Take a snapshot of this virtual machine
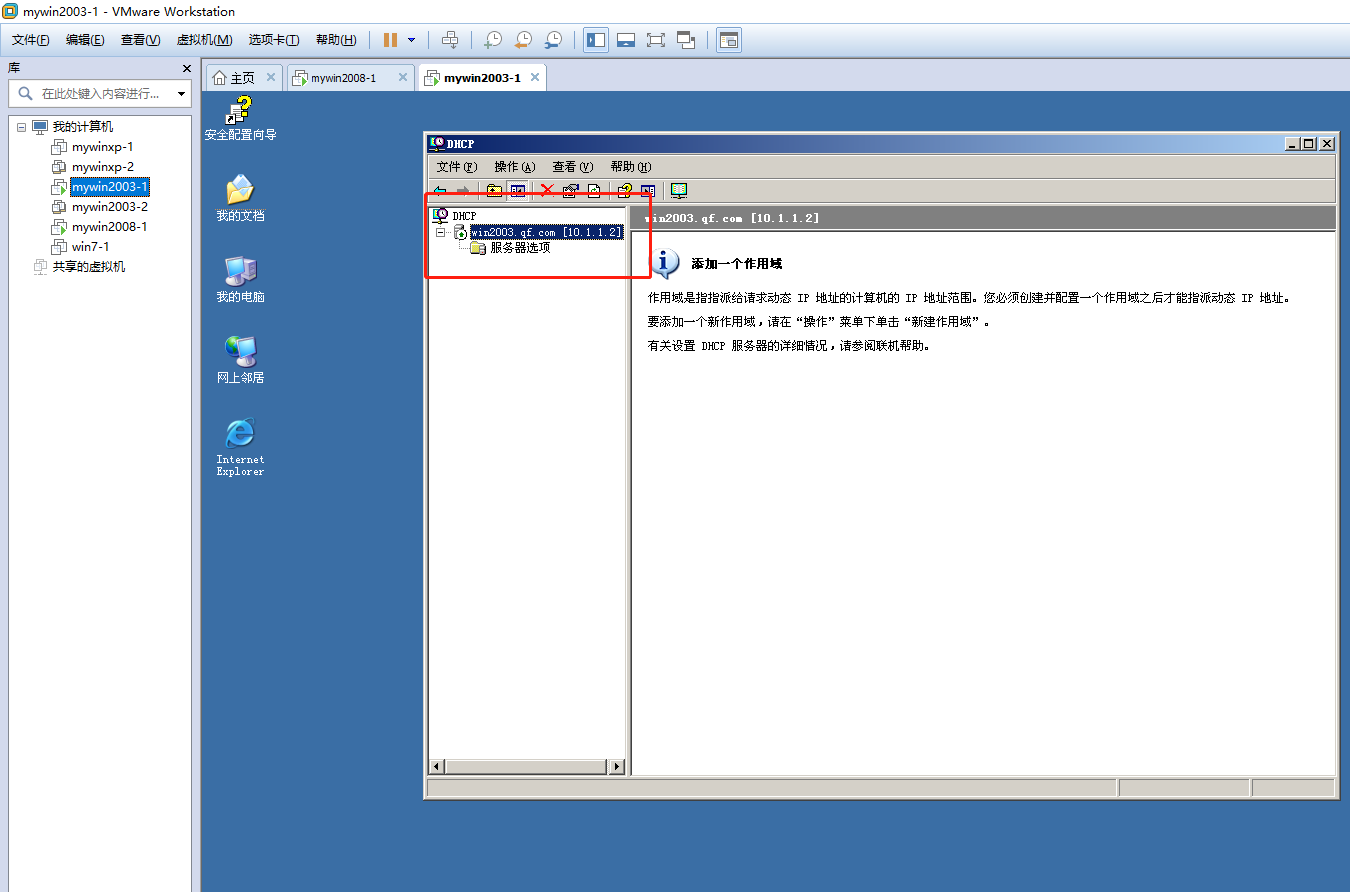The image size is (1350, 892). tap(492, 40)
